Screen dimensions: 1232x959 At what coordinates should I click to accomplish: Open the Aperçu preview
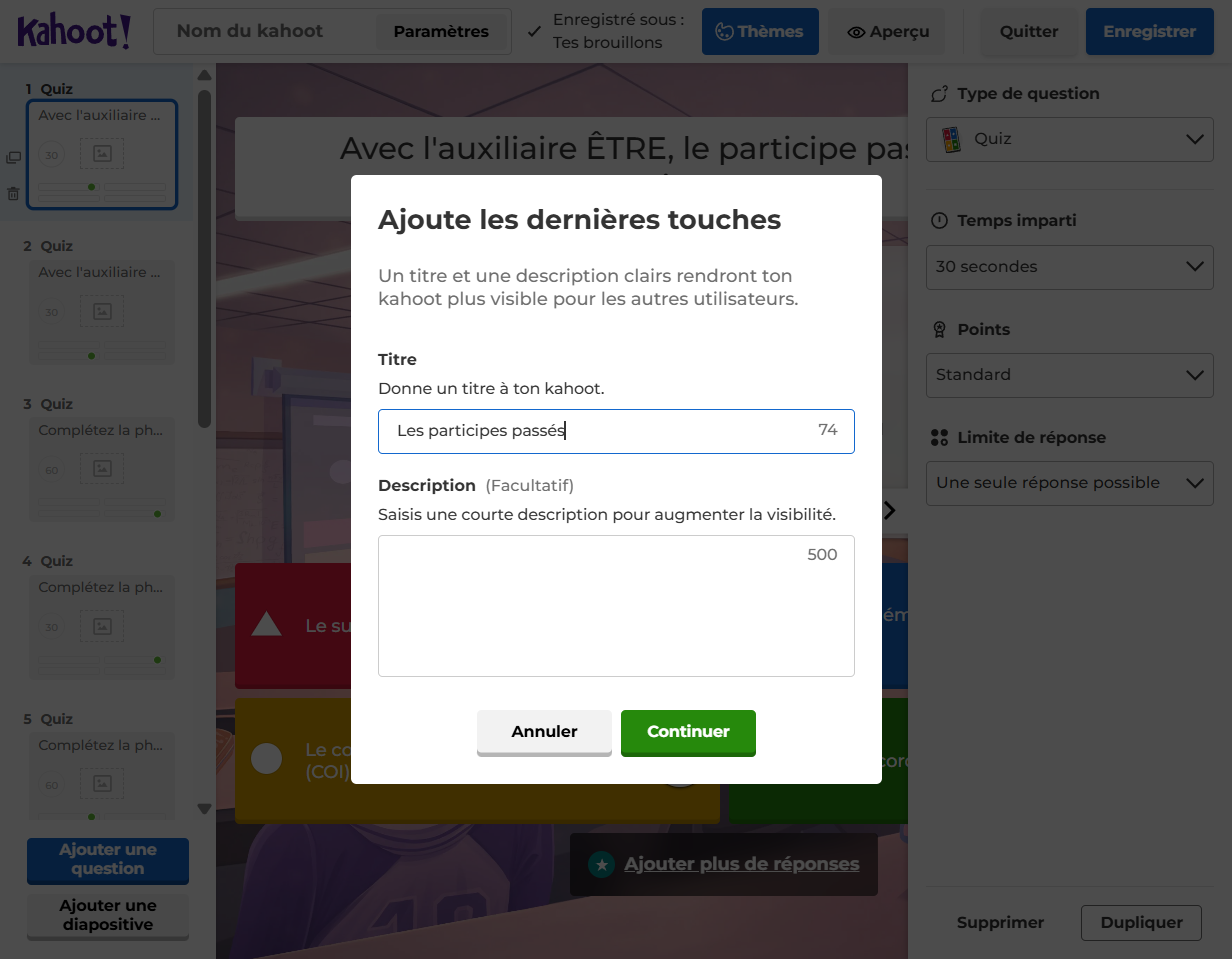pos(888,32)
